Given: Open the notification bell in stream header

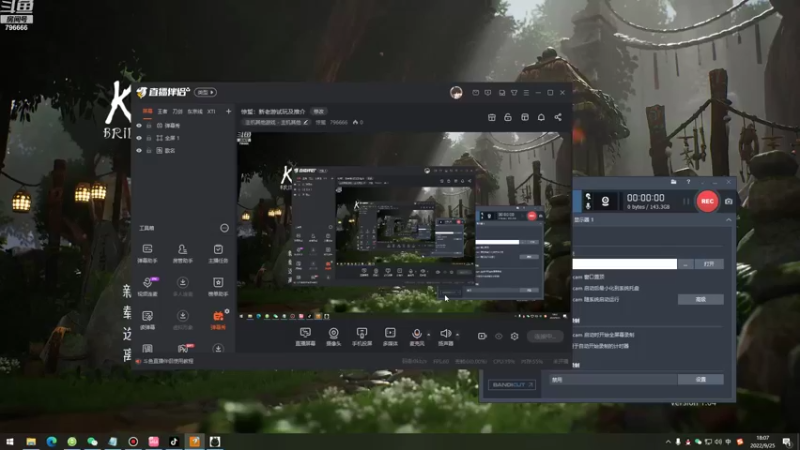Looking at the screenshot, I should click(541, 117).
